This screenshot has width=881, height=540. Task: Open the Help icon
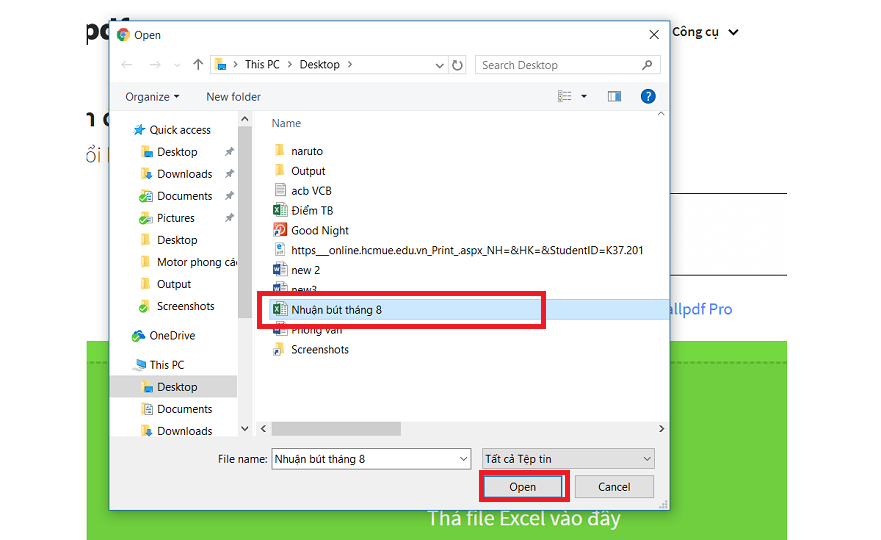click(648, 97)
